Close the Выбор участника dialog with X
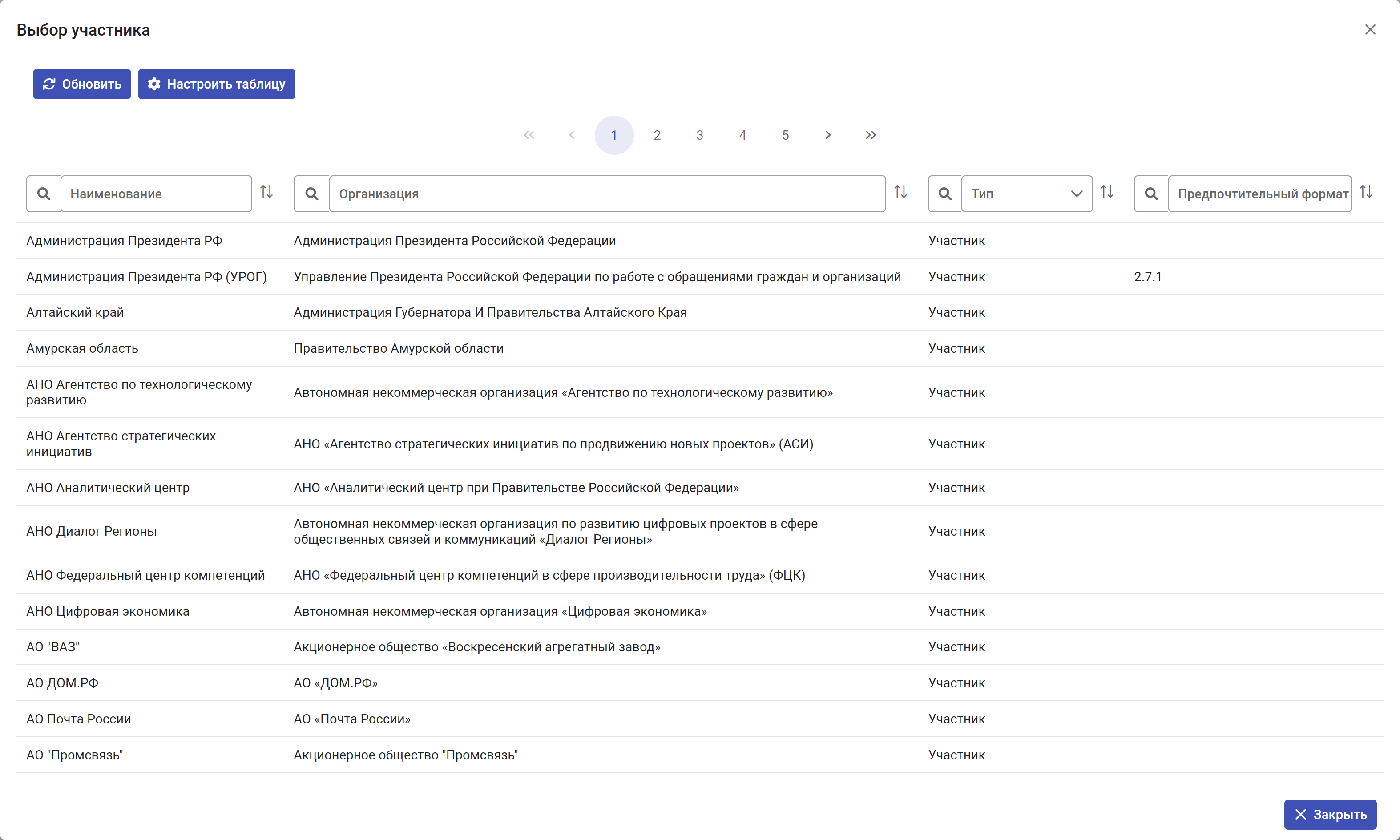The height and width of the screenshot is (840, 1400). click(x=1370, y=29)
